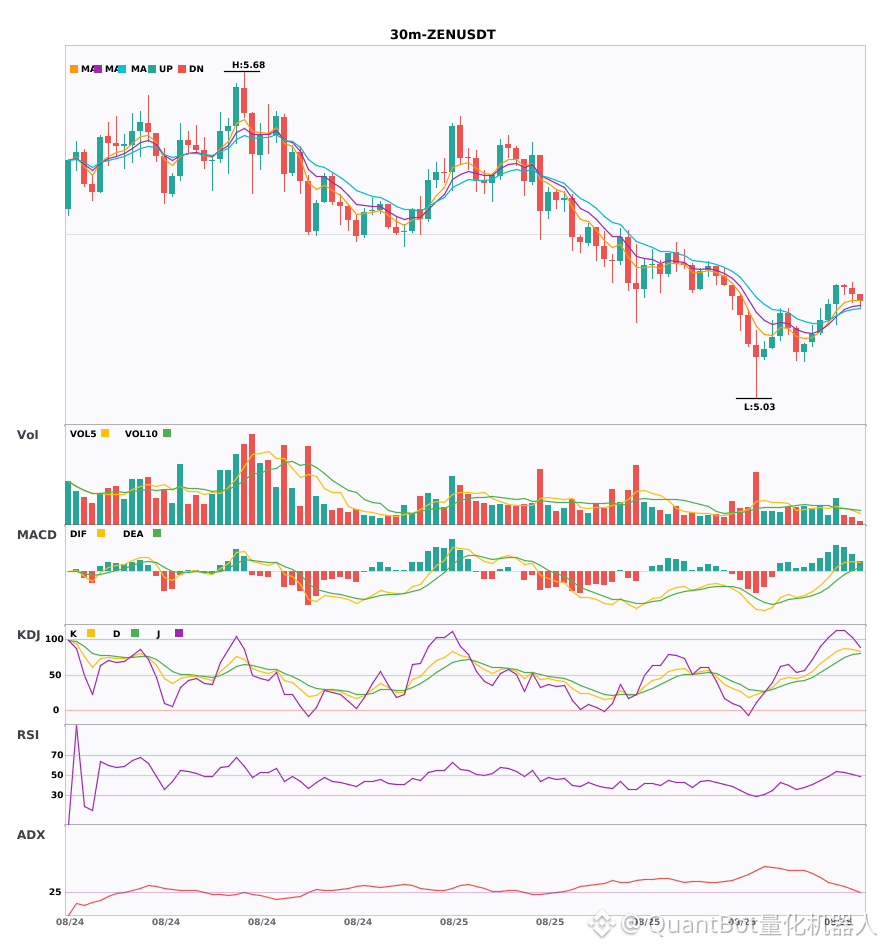Image resolution: width=885 pixels, height=950 pixels.
Task: Click the H:5.68 high price label
Action: (x=248, y=65)
